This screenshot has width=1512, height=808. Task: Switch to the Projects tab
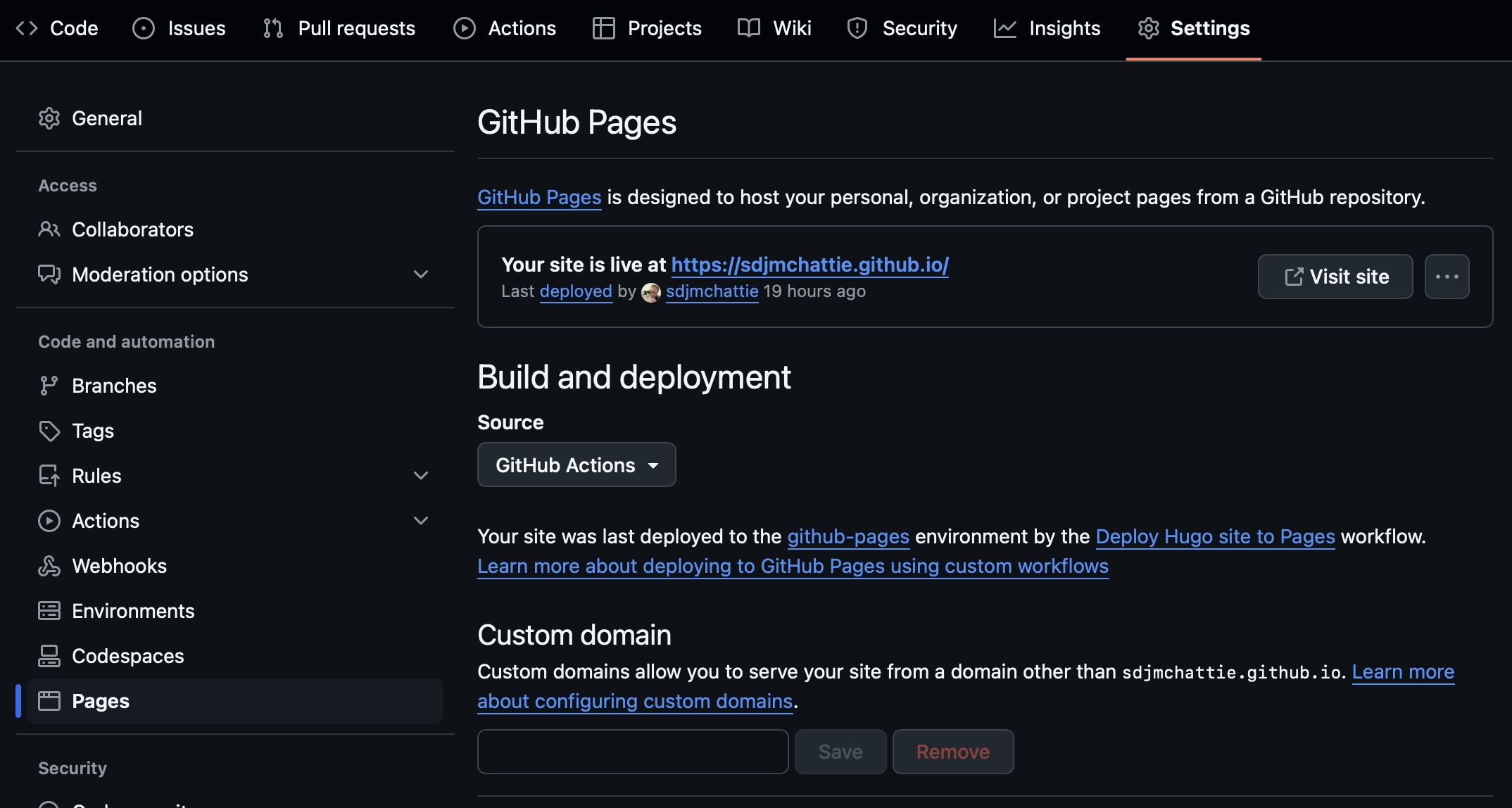[x=648, y=28]
